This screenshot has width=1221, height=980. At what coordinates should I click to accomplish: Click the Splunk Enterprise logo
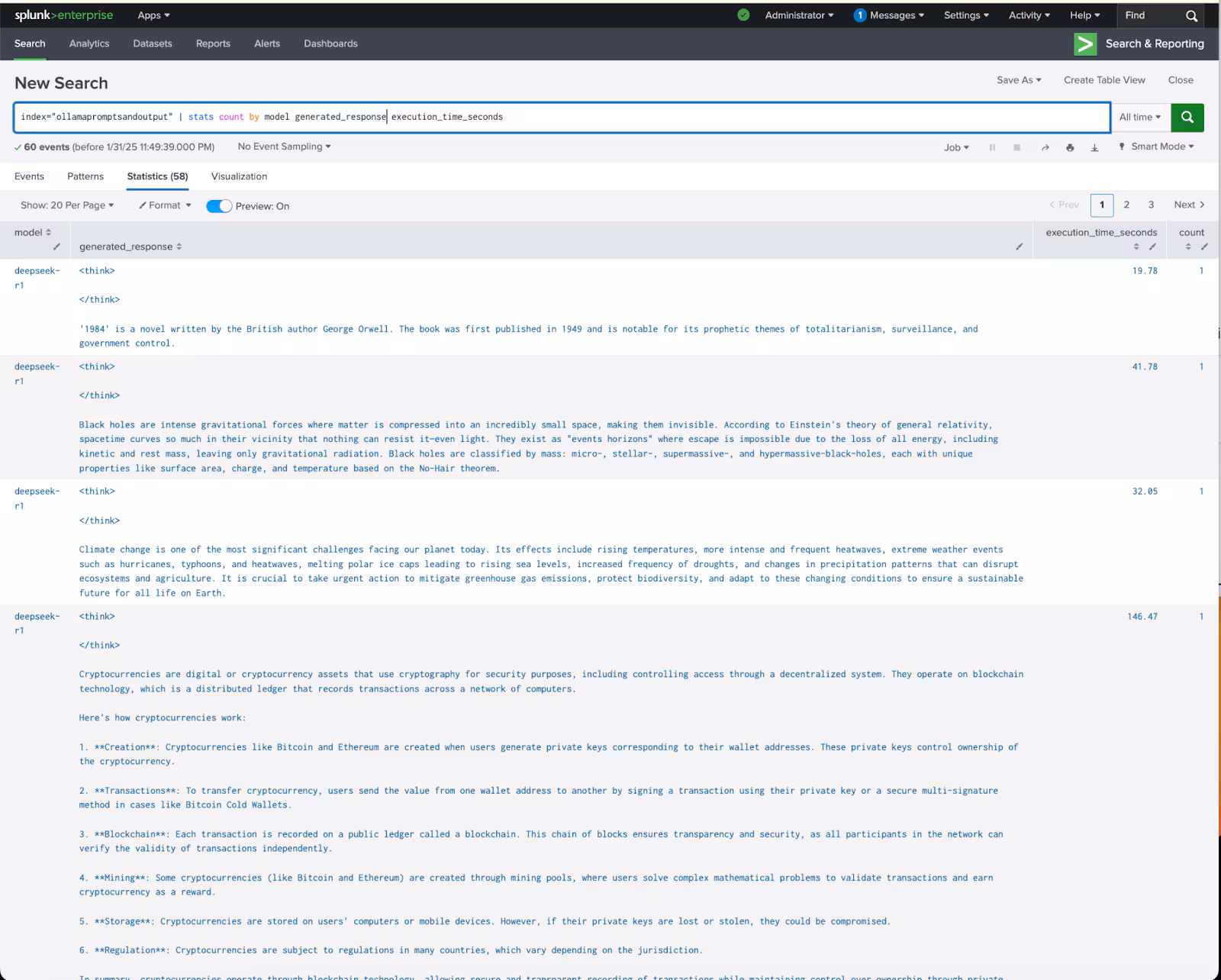(63, 15)
